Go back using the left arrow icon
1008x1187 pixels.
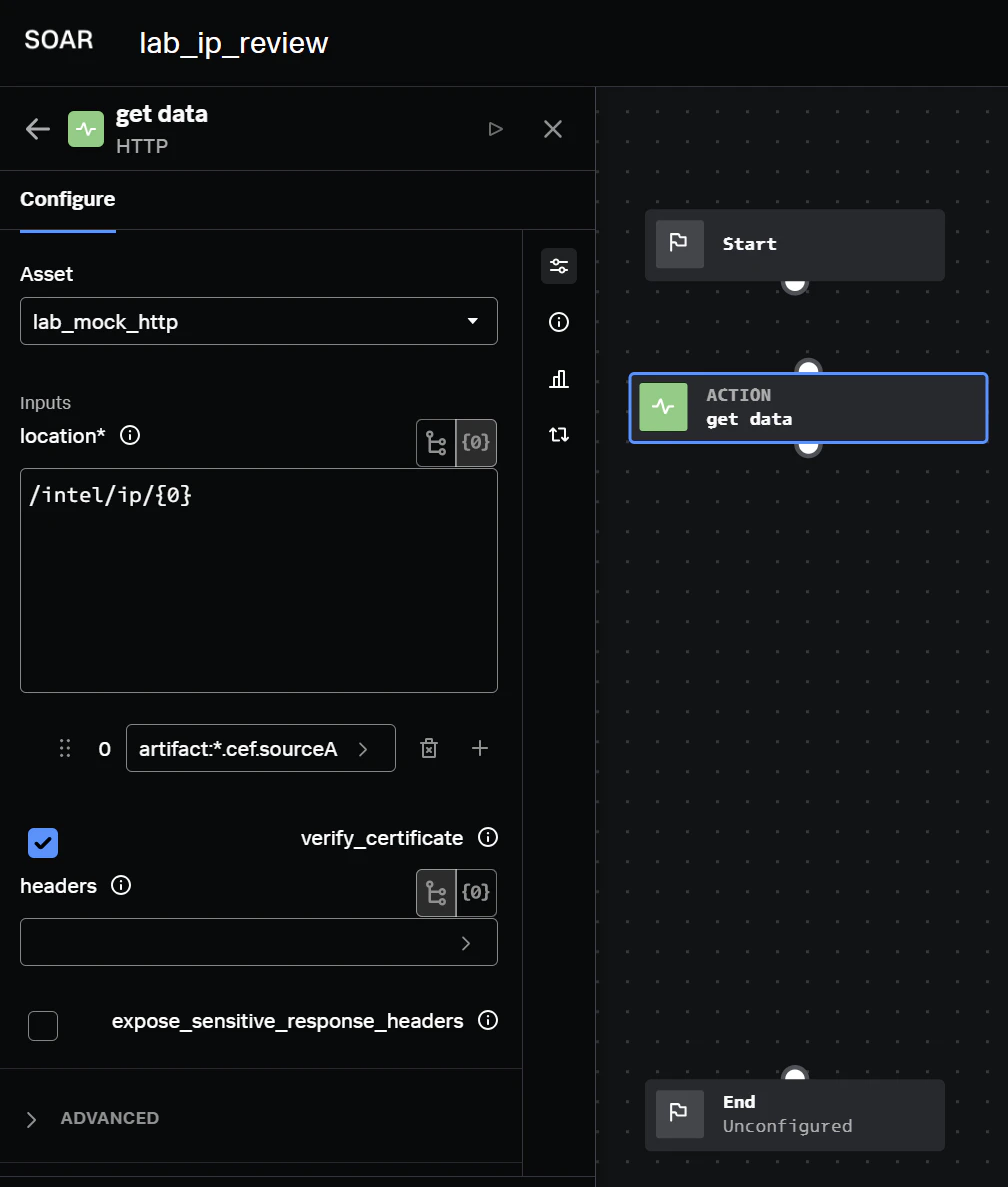click(38, 129)
